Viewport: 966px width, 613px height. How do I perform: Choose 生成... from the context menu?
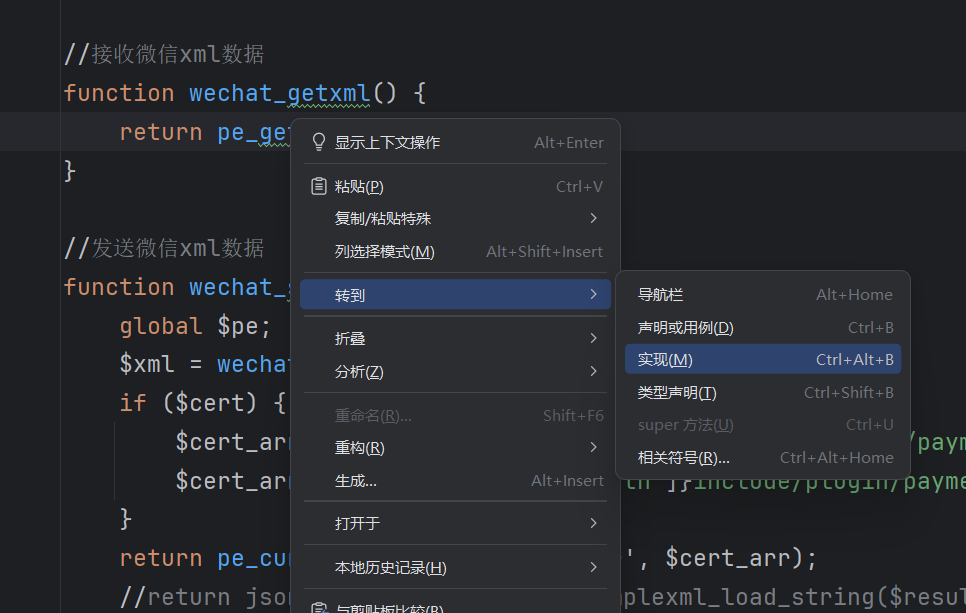point(356,480)
